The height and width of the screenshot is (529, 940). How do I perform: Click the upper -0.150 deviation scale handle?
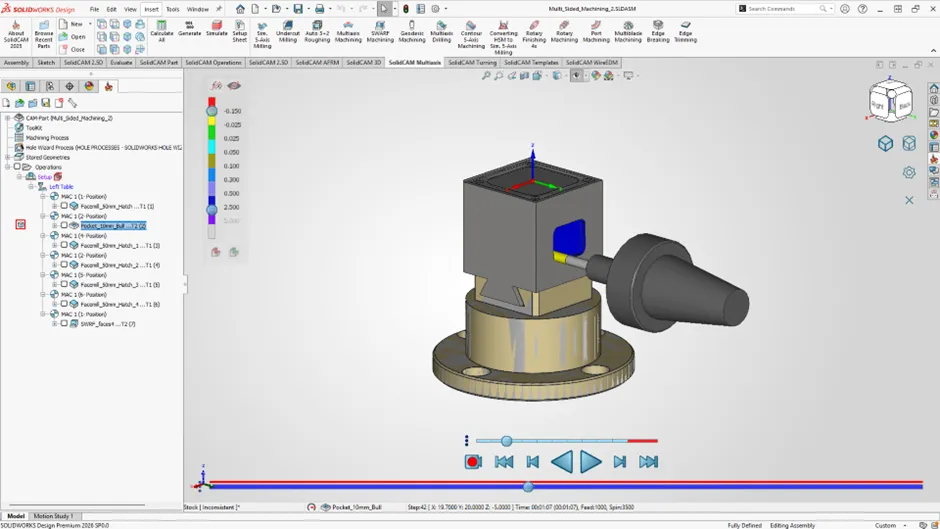212,111
